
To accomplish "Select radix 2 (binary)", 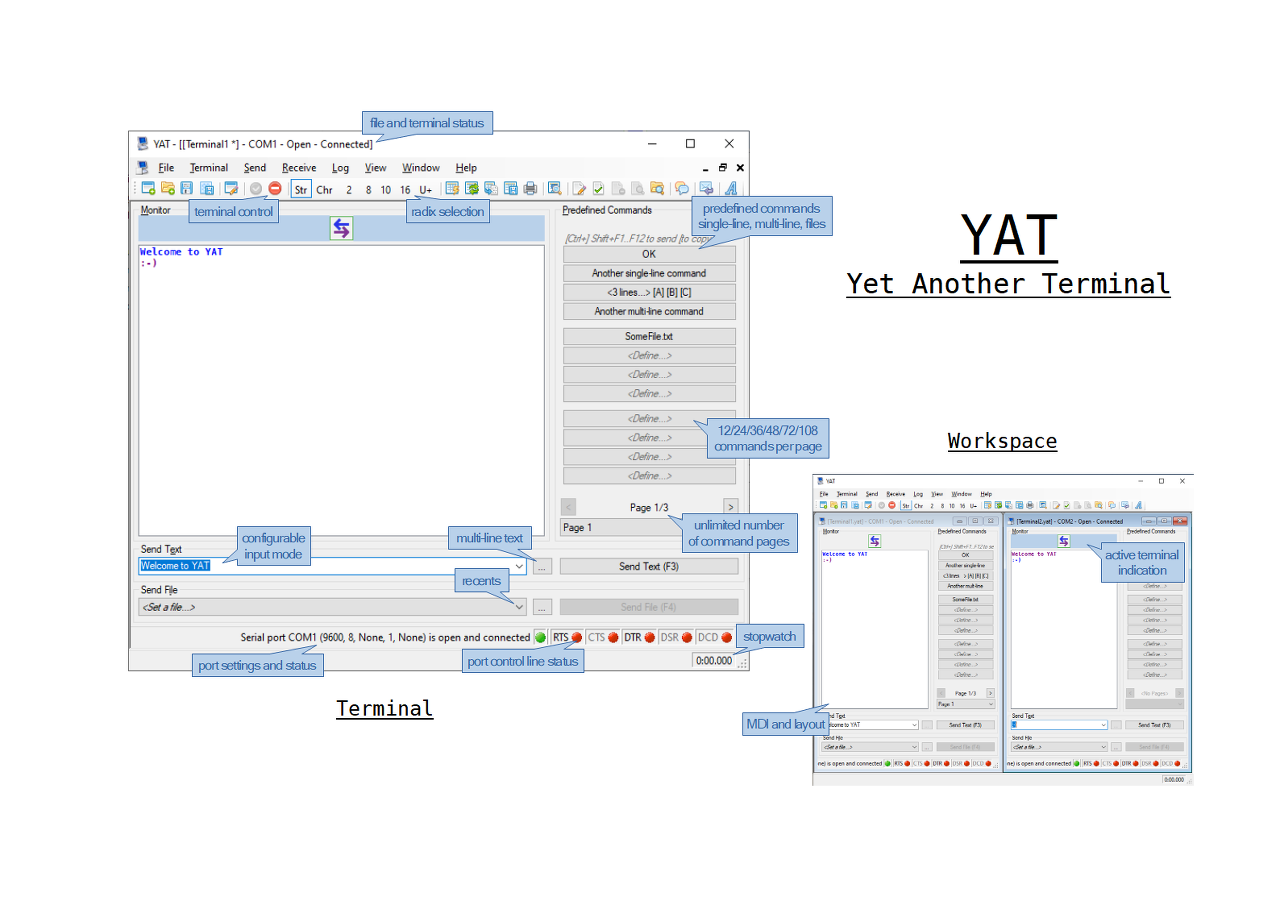I will click(349, 189).
